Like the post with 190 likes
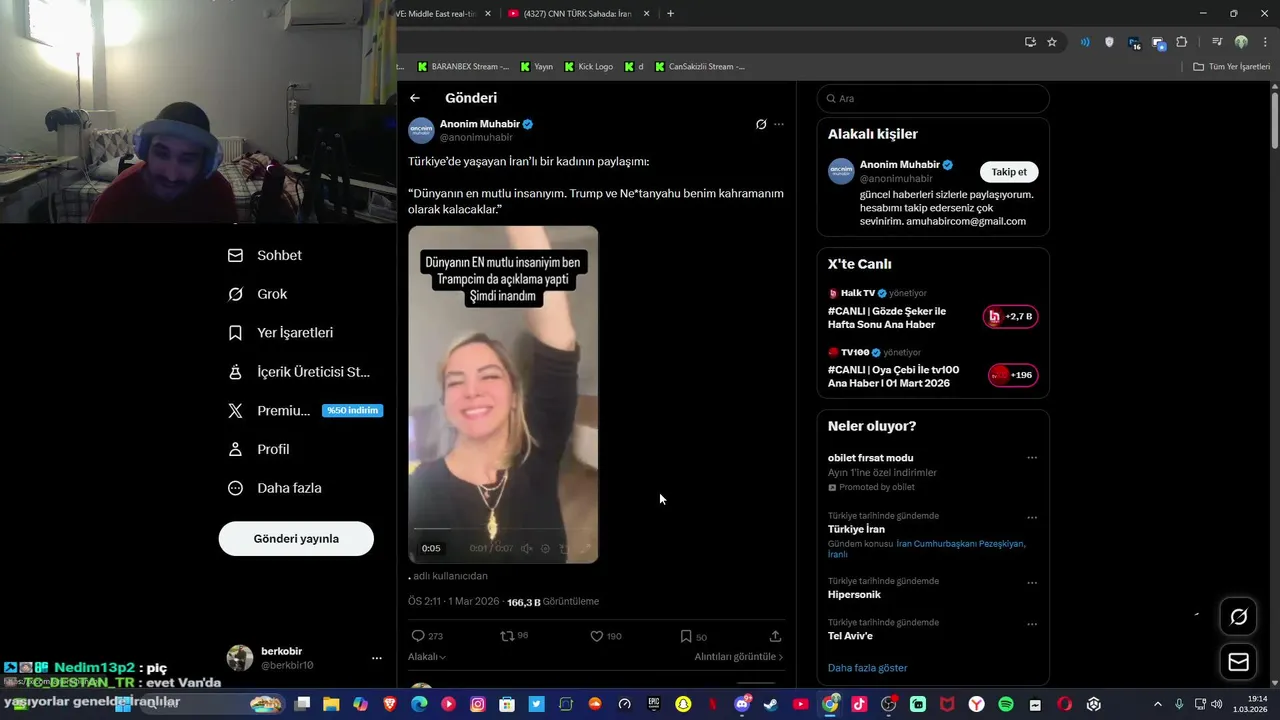 click(596, 636)
